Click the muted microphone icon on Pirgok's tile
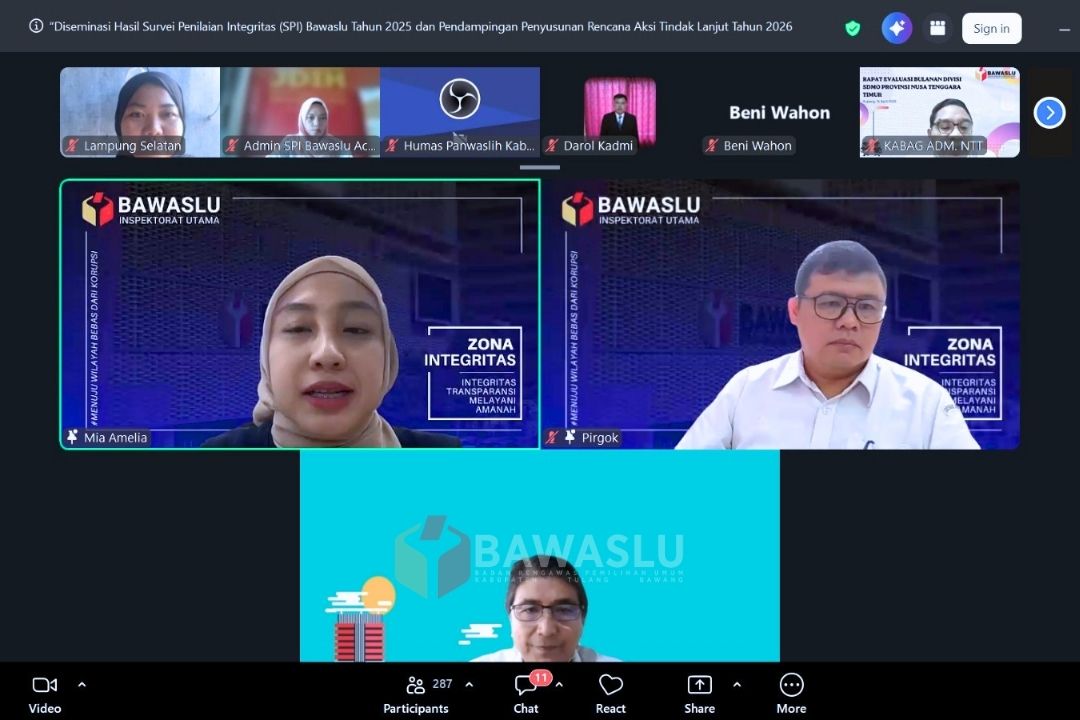 click(x=552, y=437)
